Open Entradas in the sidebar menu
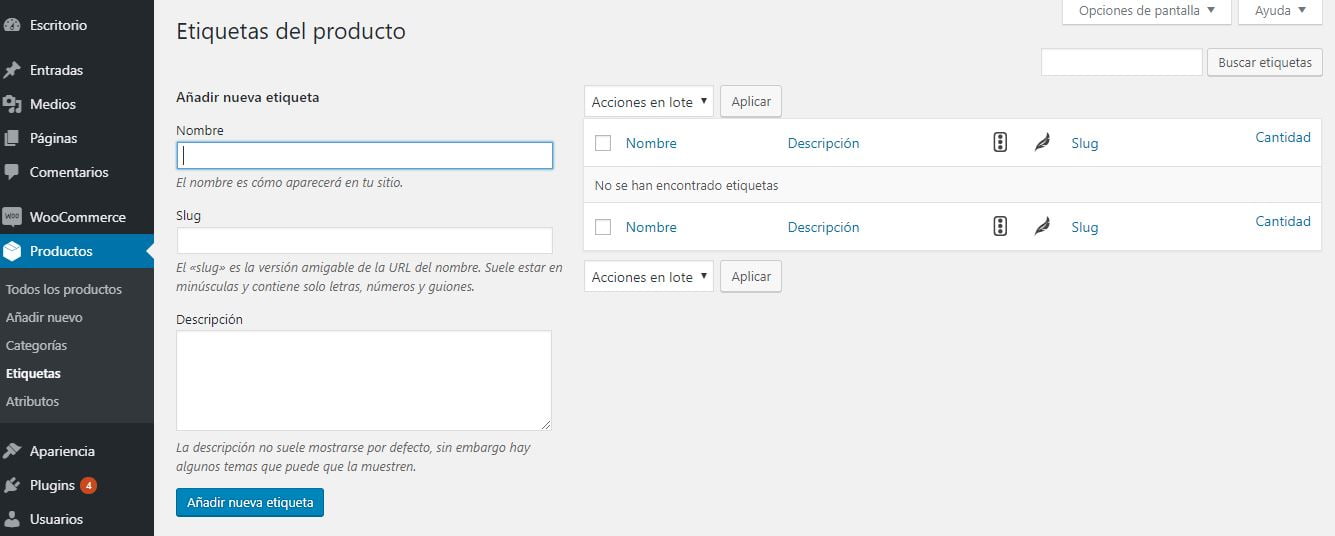The width and height of the screenshot is (1335, 536). [x=56, y=70]
